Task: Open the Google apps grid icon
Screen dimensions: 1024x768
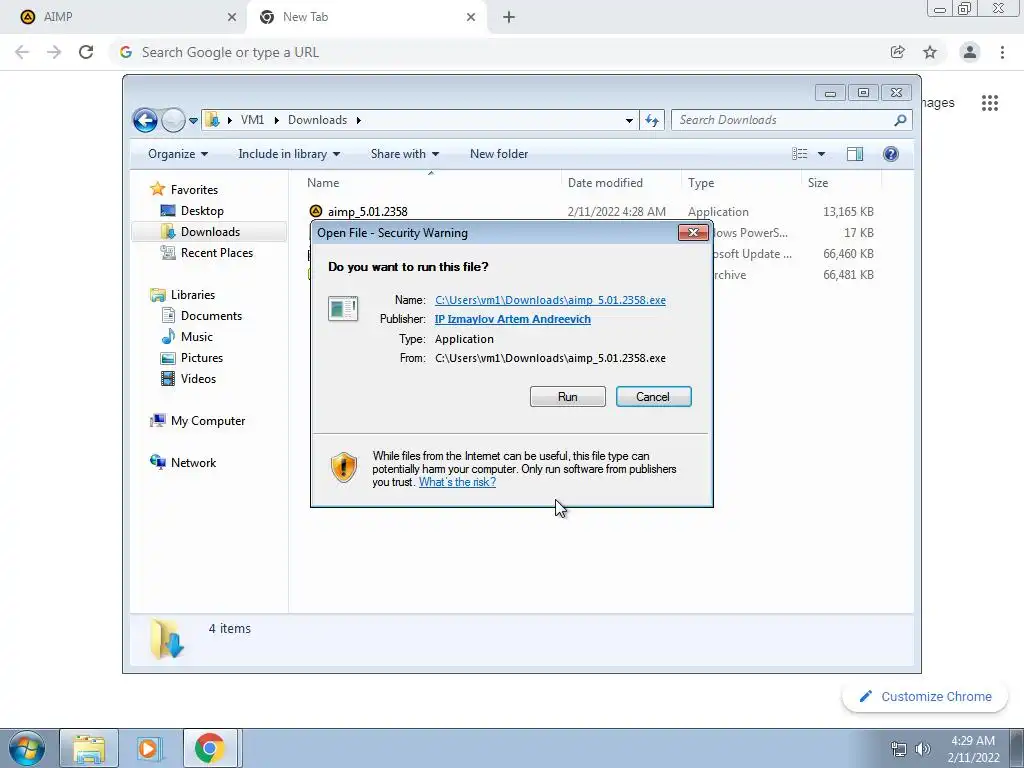Action: (x=990, y=103)
